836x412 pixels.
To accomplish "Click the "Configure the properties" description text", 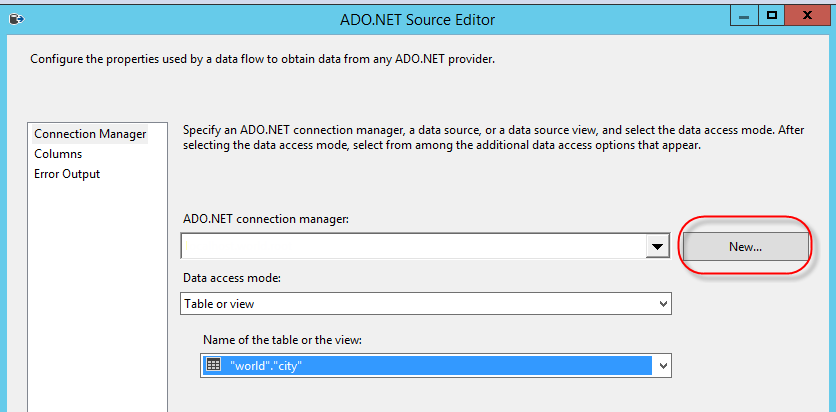I will (x=262, y=59).
